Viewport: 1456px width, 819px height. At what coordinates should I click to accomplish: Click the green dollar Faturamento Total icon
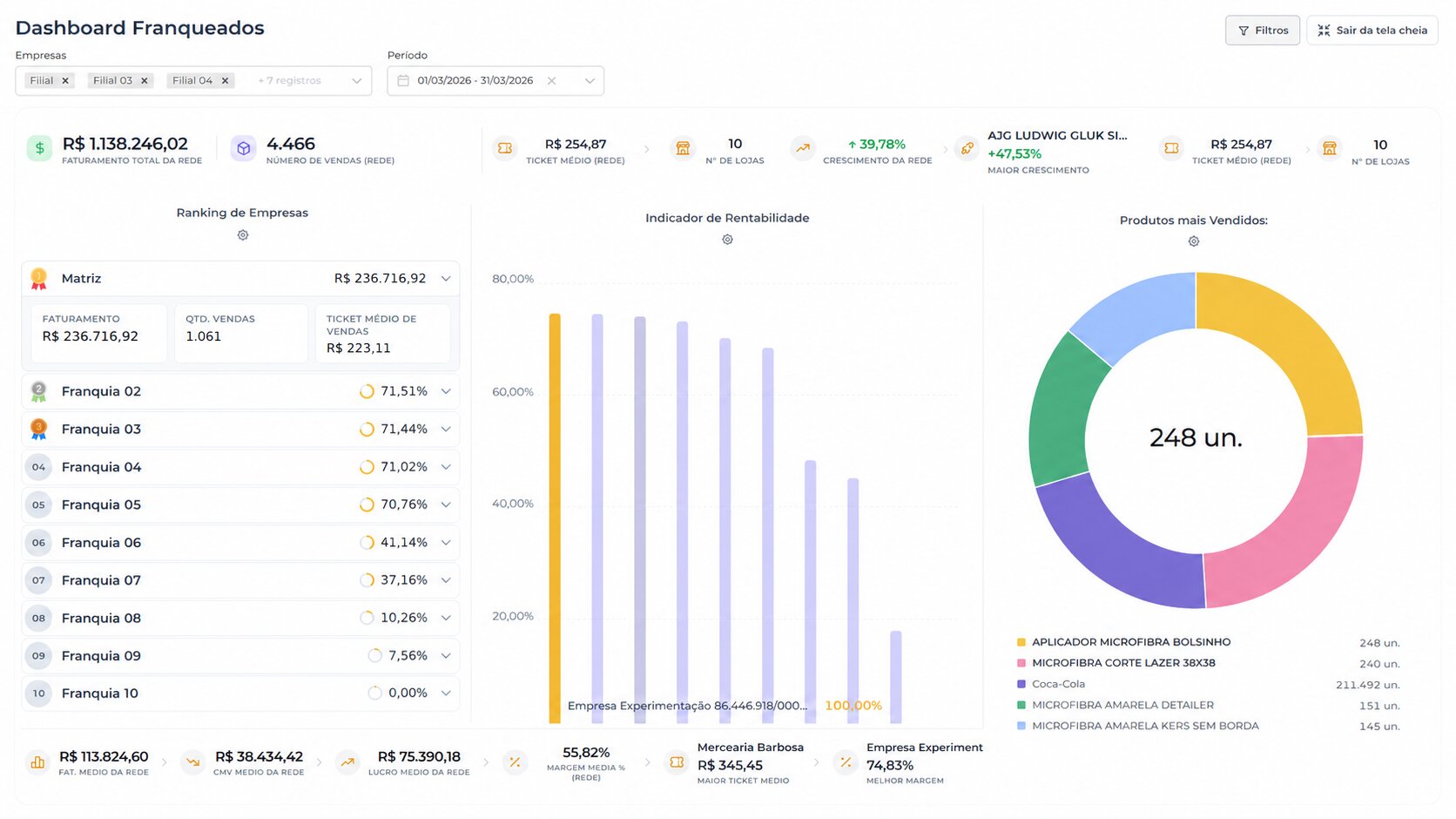[x=39, y=149]
